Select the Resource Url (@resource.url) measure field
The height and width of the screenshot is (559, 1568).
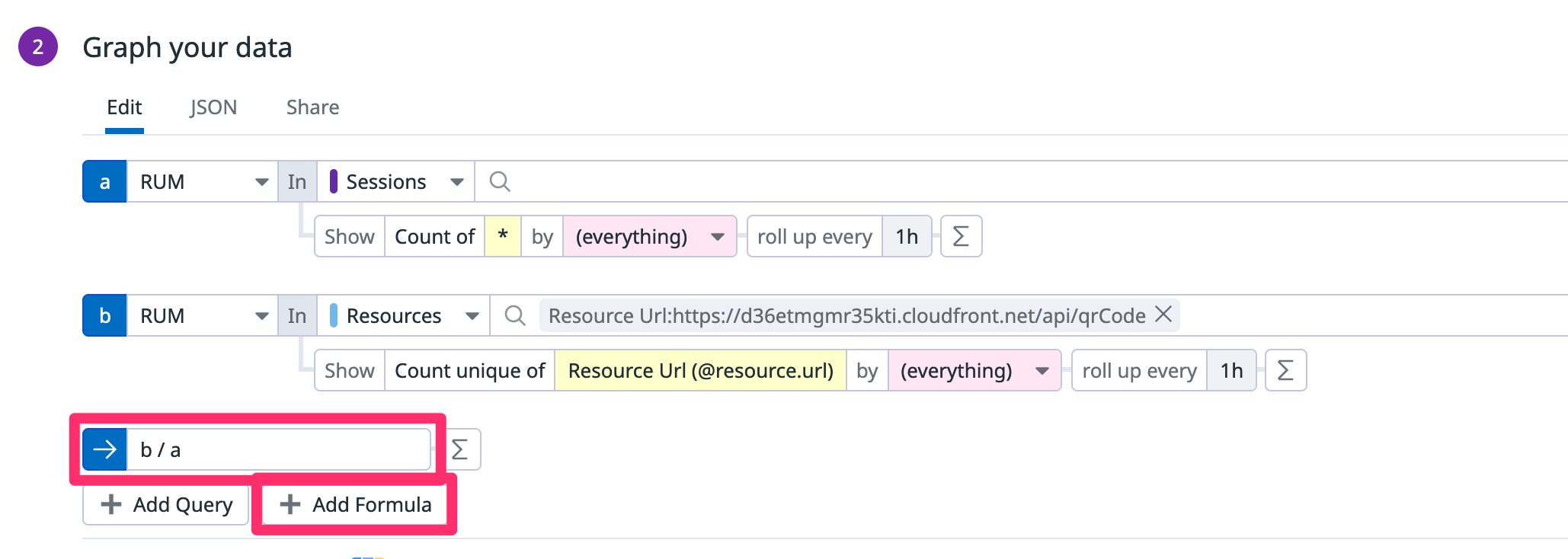point(700,371)
